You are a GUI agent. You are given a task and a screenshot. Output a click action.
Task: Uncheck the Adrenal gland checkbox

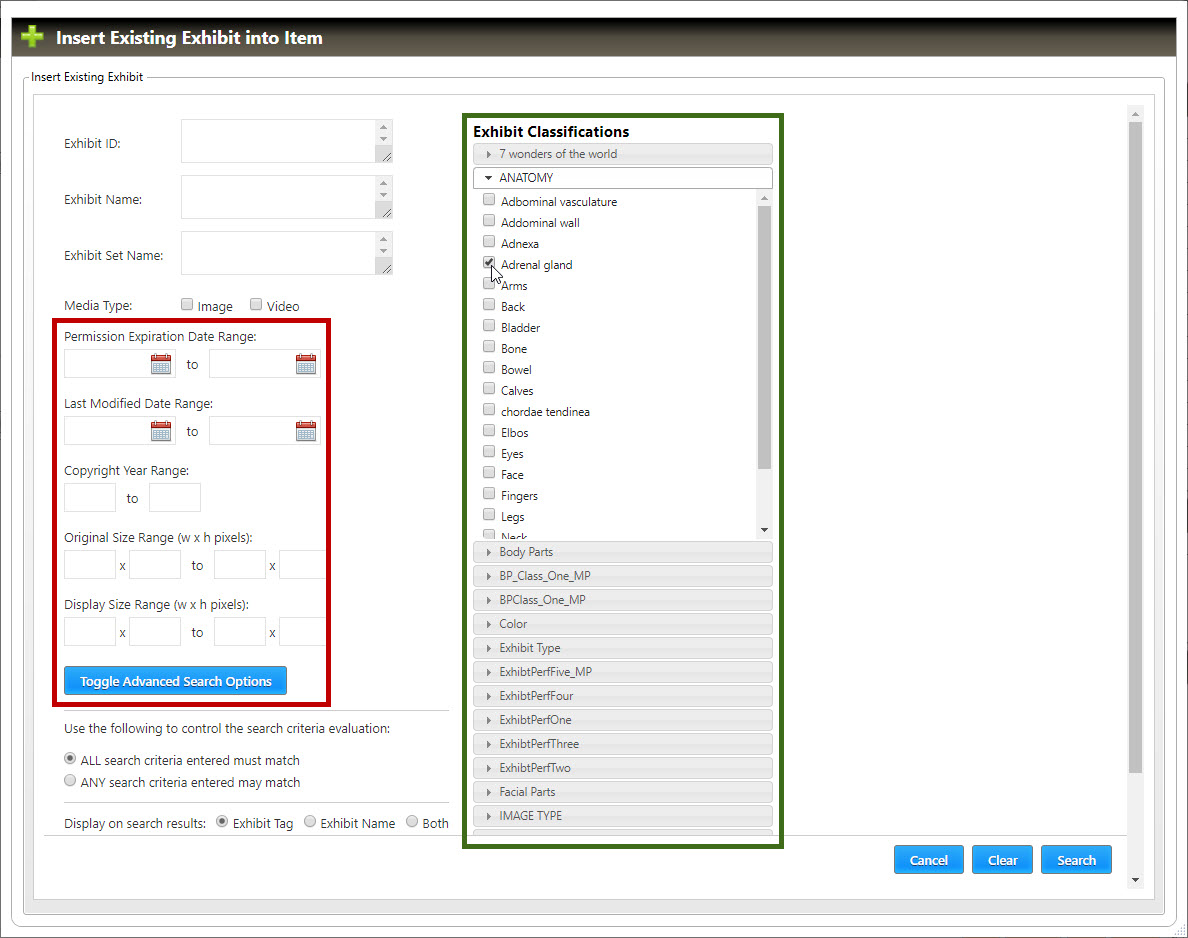(489, 263)
